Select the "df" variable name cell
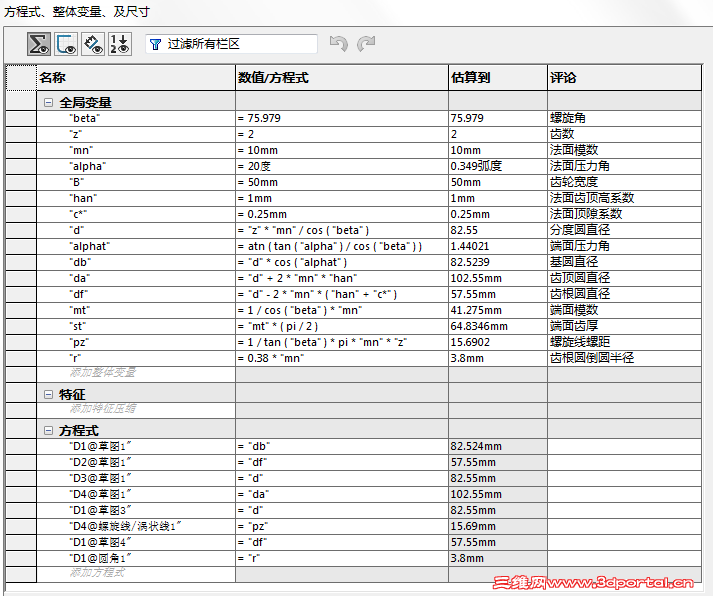 click(136, 295)
